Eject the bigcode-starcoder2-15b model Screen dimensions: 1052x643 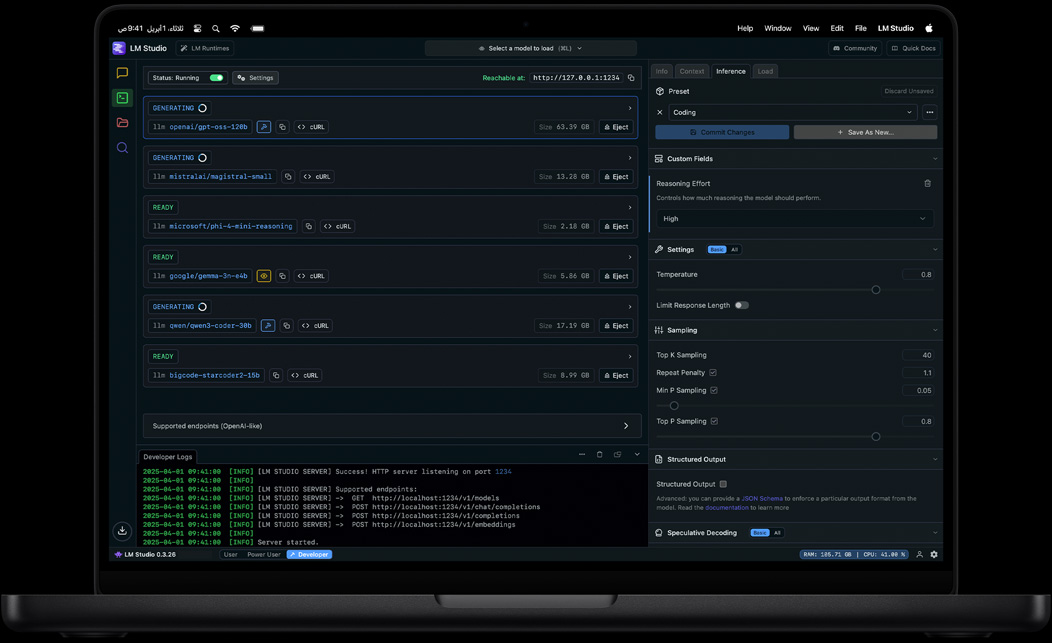[x=616, y=375]
